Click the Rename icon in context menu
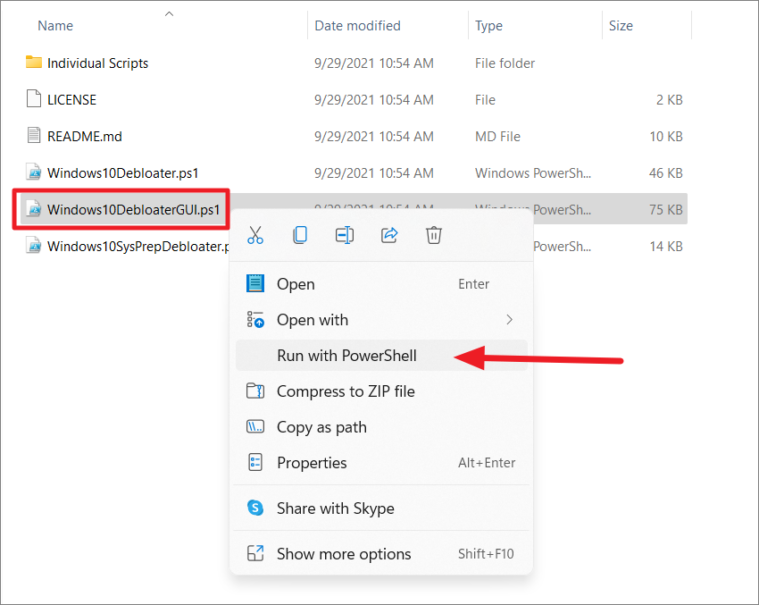Viewport: 759px width, 605px height. click(345, 235)
